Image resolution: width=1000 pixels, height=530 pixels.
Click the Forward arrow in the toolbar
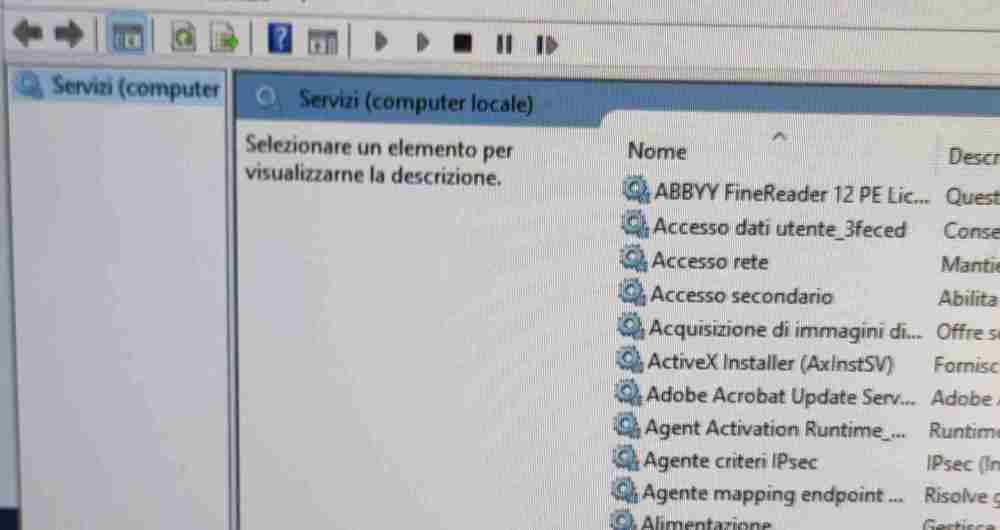click(x=68, y=37)
